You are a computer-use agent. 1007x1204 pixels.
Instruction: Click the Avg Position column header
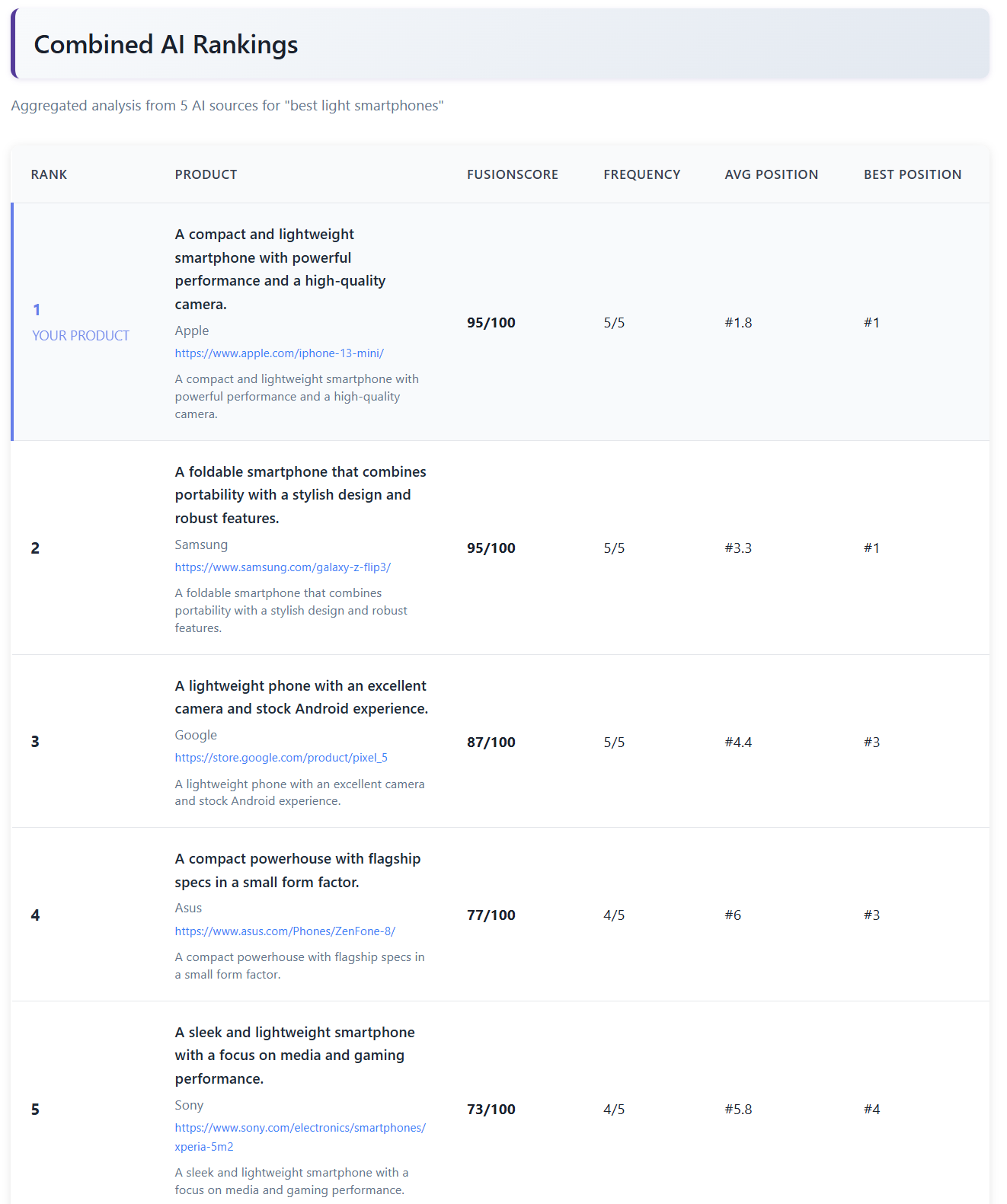(x=771, y=174)
